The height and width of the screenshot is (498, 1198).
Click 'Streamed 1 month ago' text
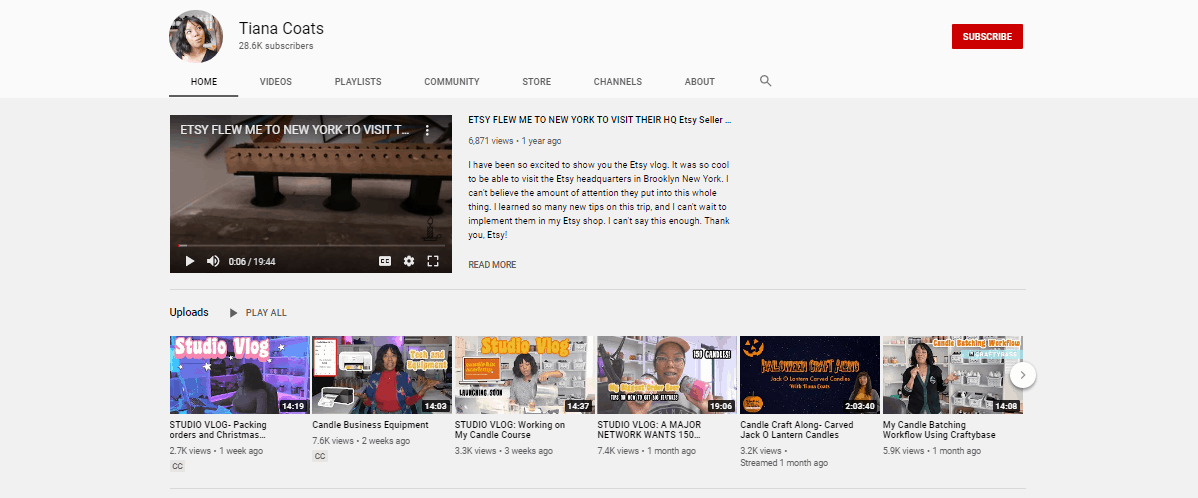[784, 463]
